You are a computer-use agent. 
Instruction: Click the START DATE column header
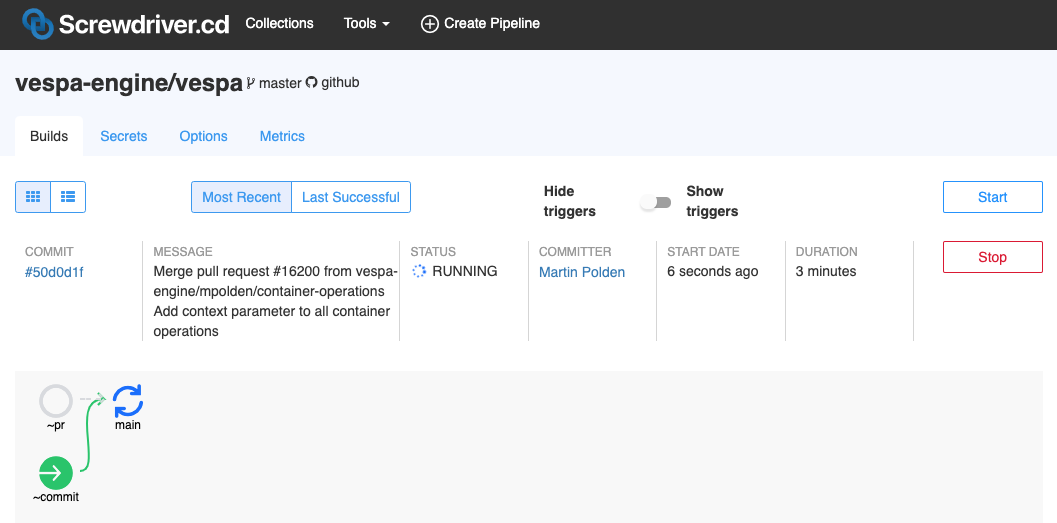703,251
